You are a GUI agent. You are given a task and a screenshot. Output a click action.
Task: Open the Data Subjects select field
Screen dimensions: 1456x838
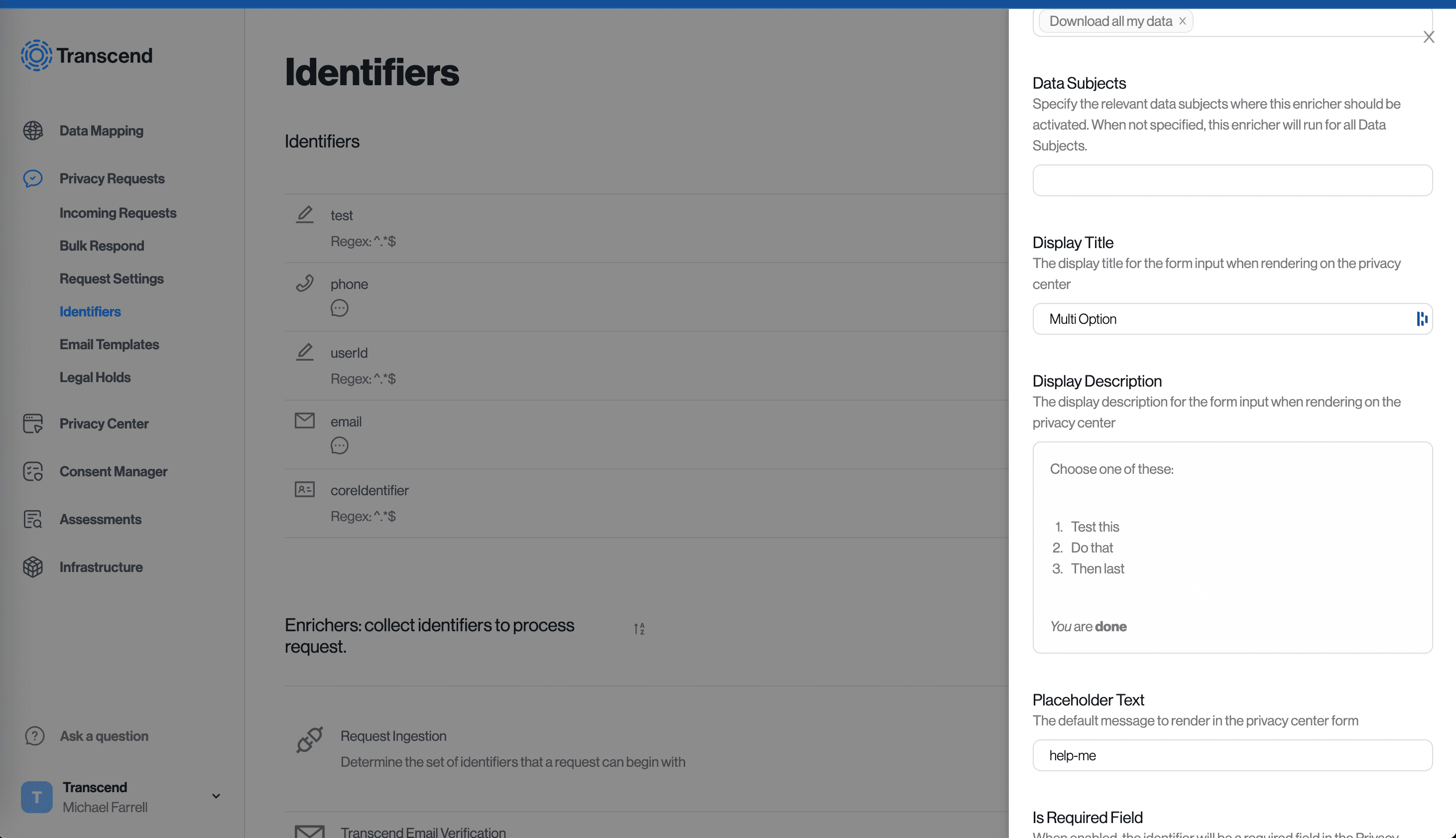[1231, 180]
